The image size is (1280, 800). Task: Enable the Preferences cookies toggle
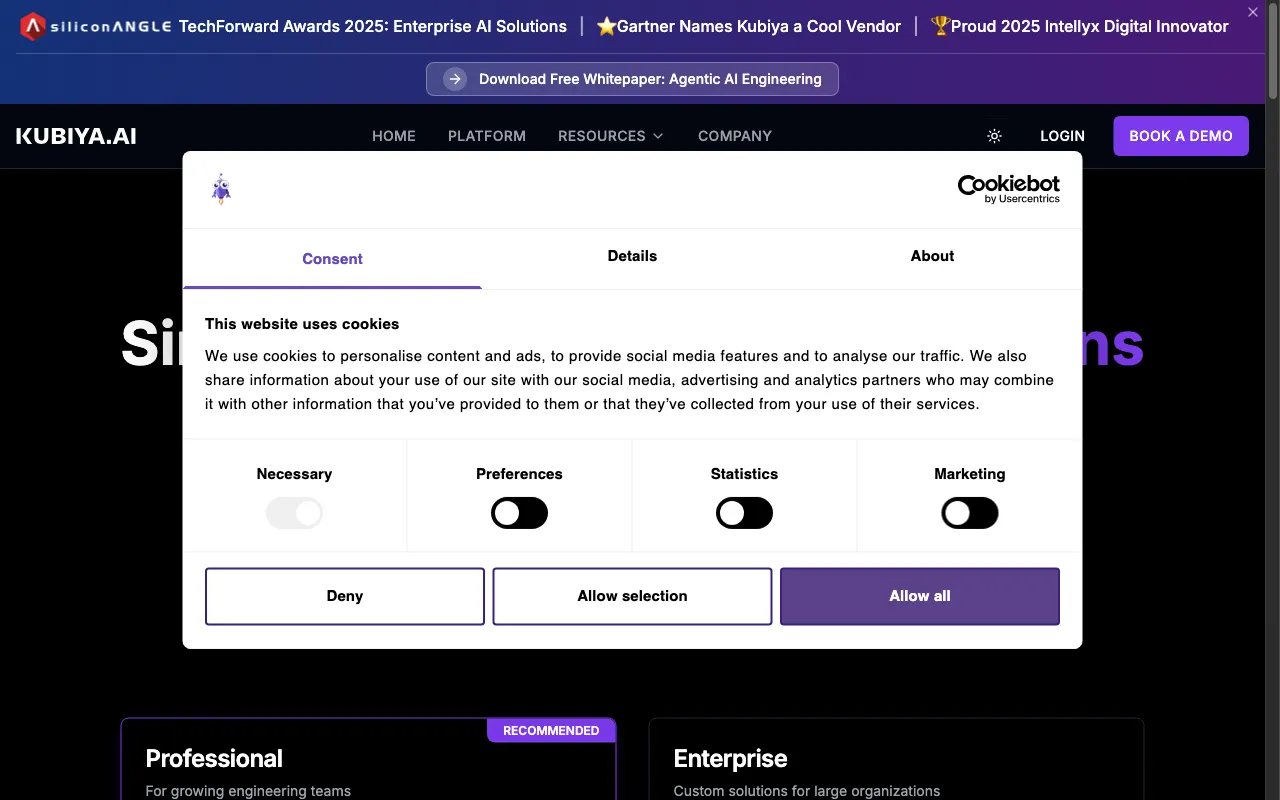(519, 514)
